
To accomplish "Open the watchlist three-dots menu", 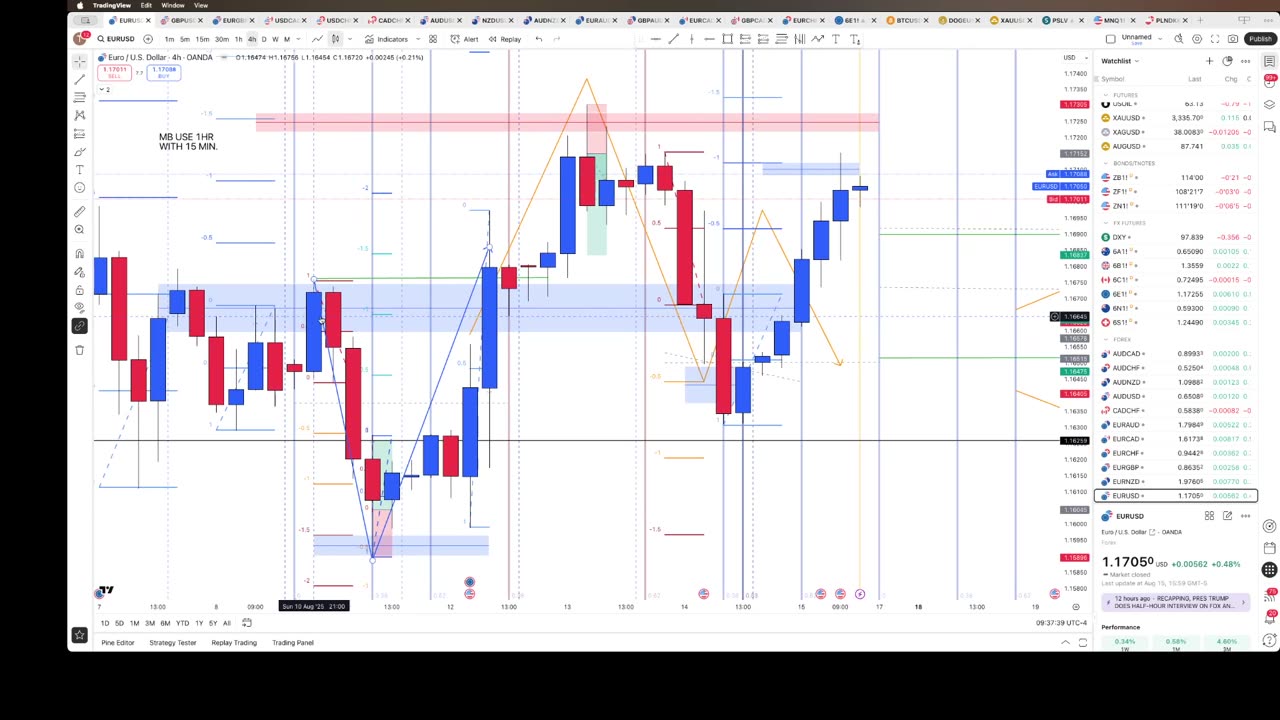I will tap(1246, 61).
